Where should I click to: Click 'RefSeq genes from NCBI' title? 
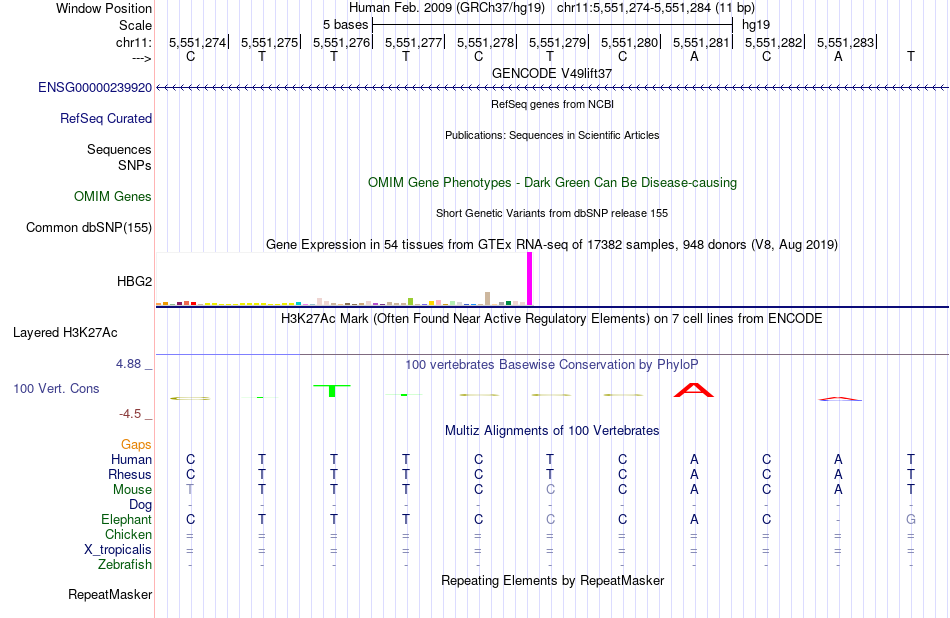tap(553, 104)
